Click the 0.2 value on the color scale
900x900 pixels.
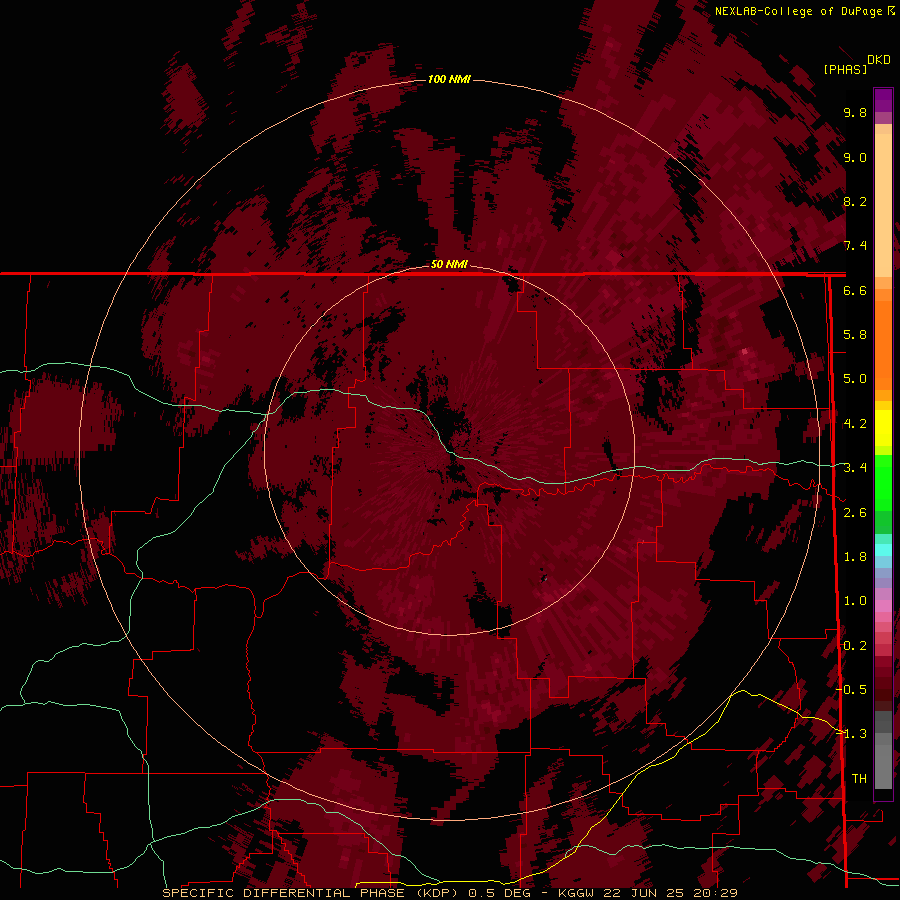click(x=855, y=646)
